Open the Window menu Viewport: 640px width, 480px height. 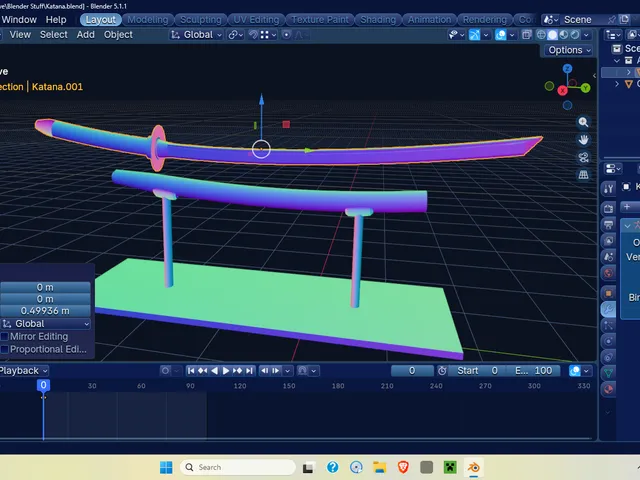(19, 20)
